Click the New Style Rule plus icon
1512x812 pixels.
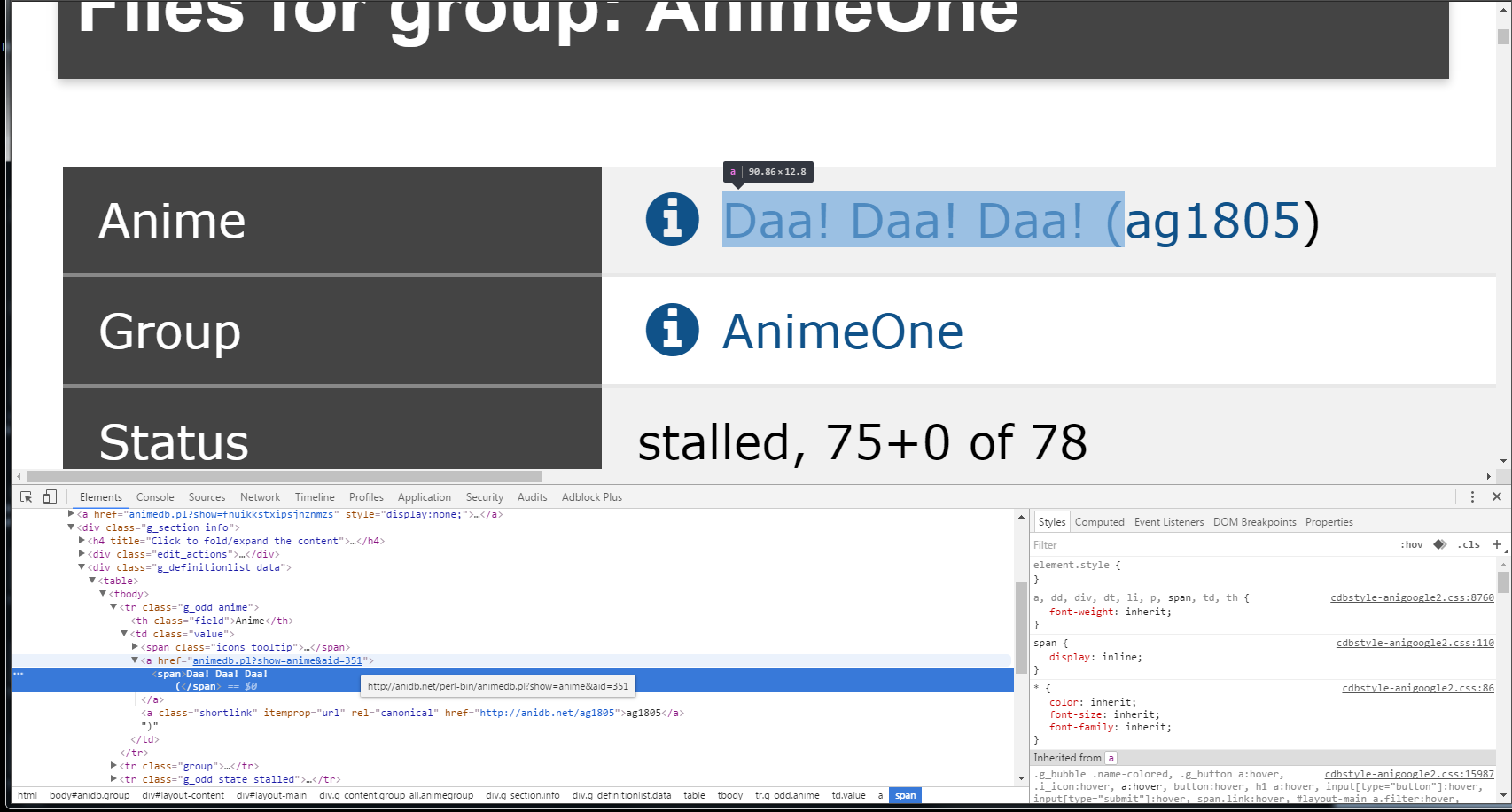click(x=1497, y=544)
